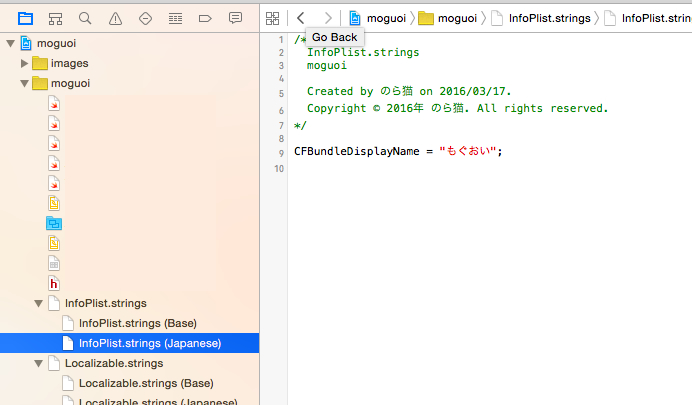Select InfoPlist.strings (Base) file
Viewport: 692px width, 405px height.
(137, 323)
